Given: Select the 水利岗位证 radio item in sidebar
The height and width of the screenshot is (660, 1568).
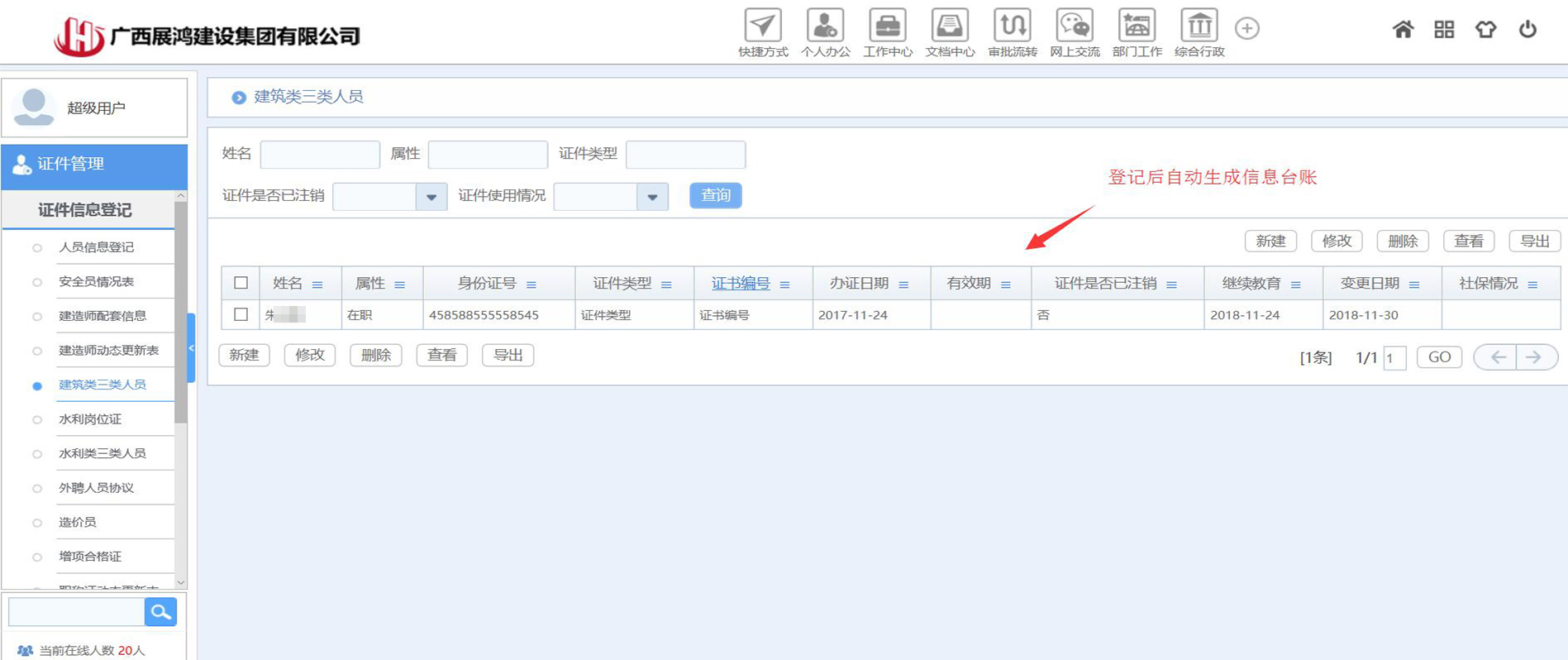Looking at the screenshot, I should tap(37, 419).
